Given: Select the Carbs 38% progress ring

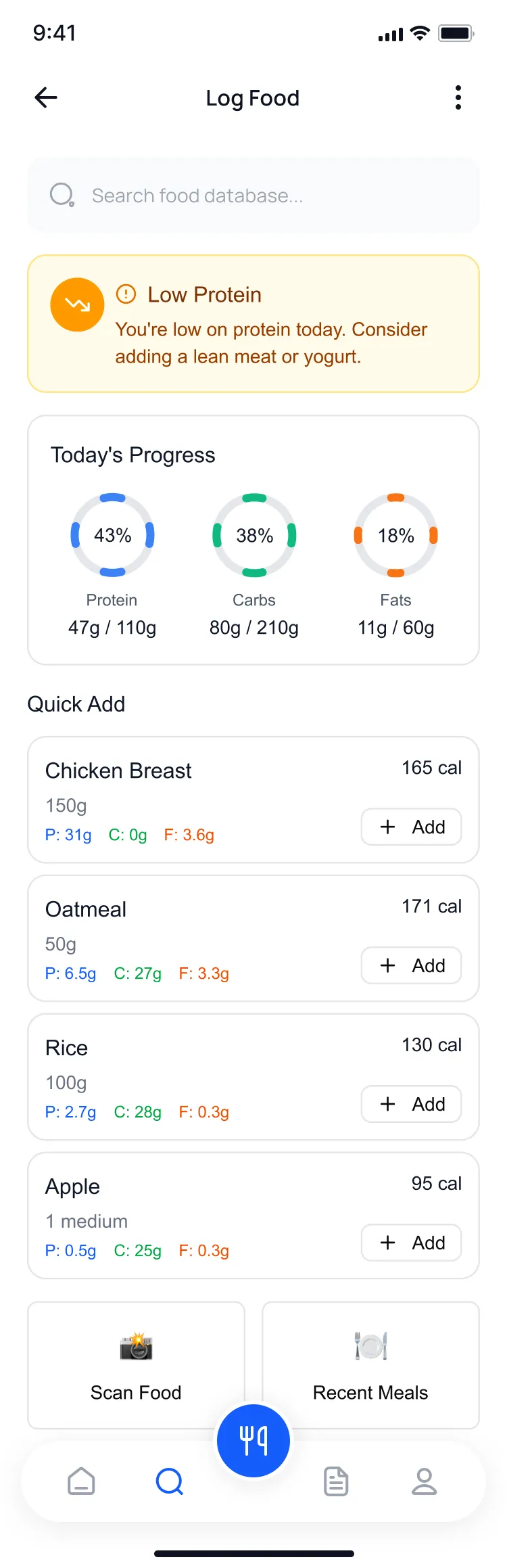Looking at the screenshot, I should point(254,535).
